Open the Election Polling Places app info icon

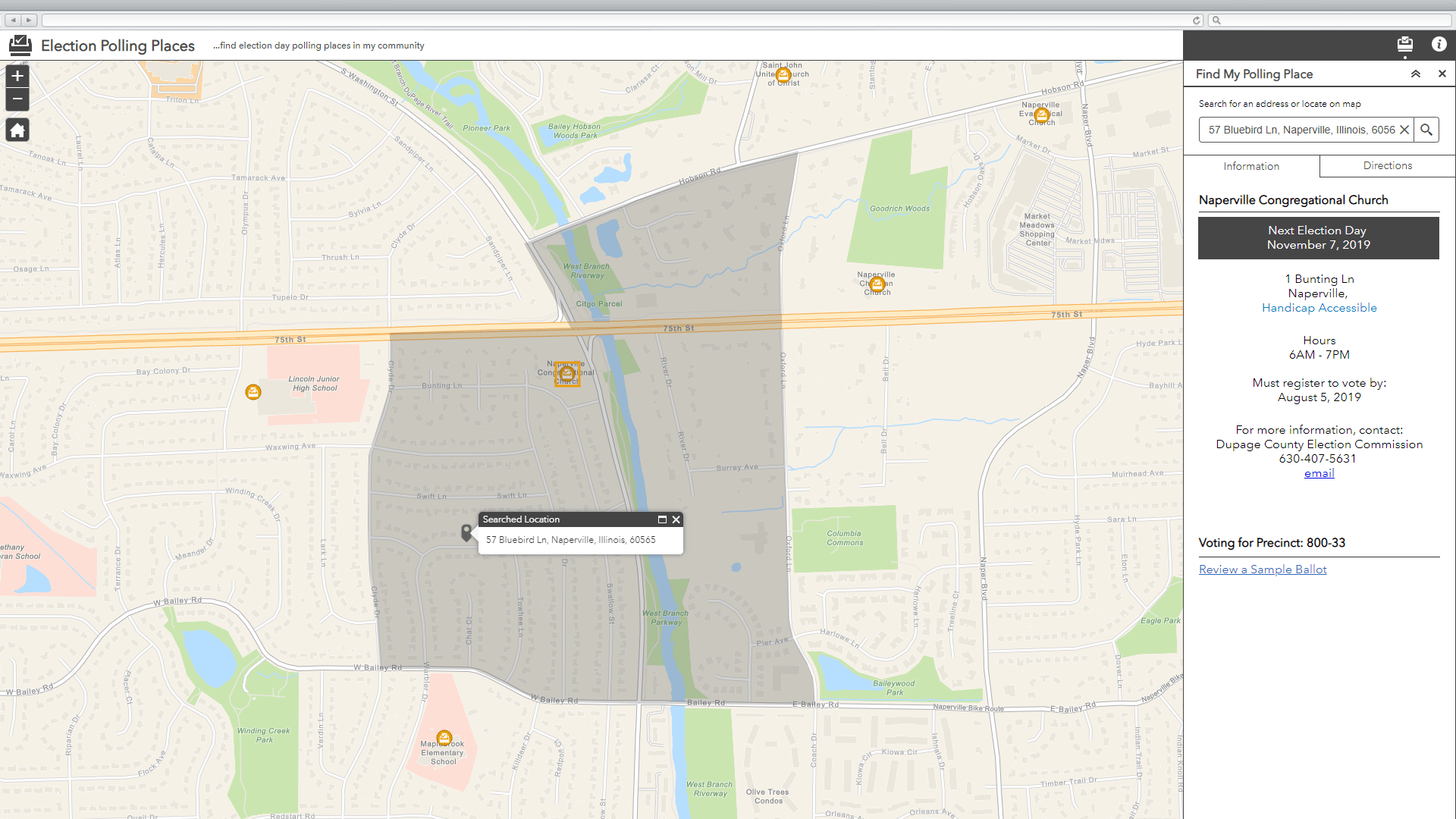pos(1440,44)
